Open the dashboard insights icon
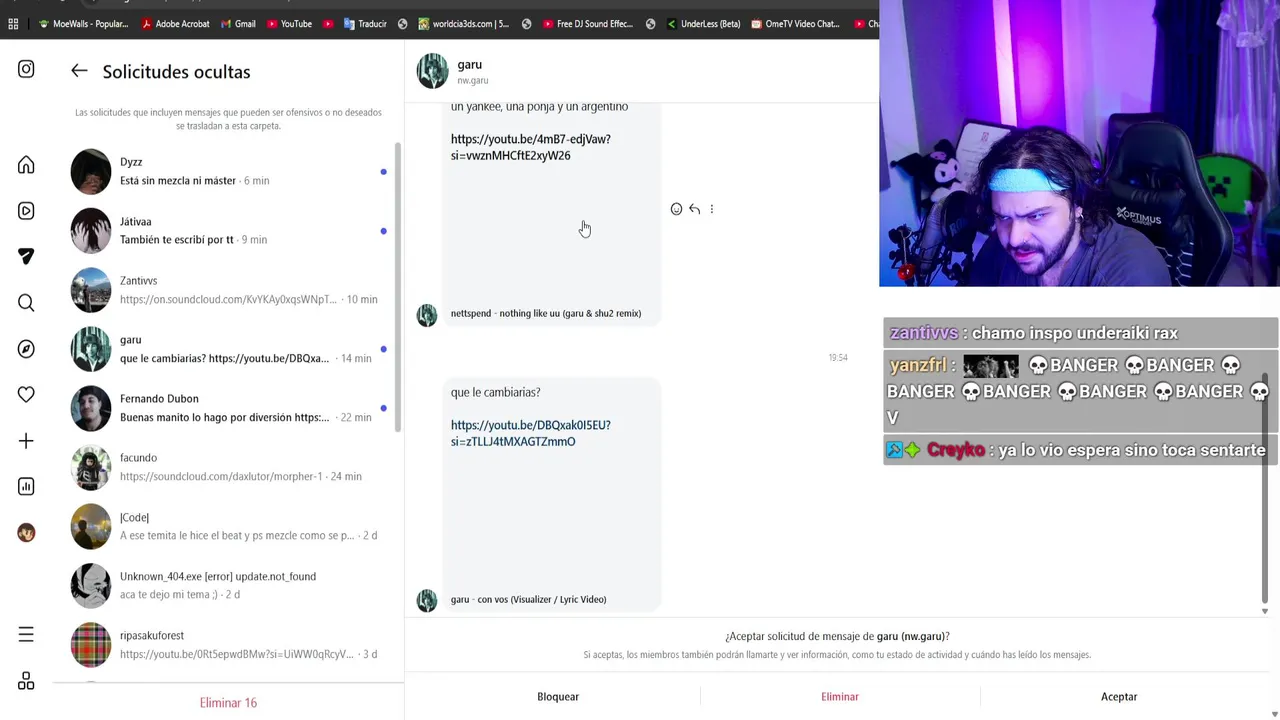Viewport: 1280px width, 720px height. pyautogui.click(x=26, y=487)
